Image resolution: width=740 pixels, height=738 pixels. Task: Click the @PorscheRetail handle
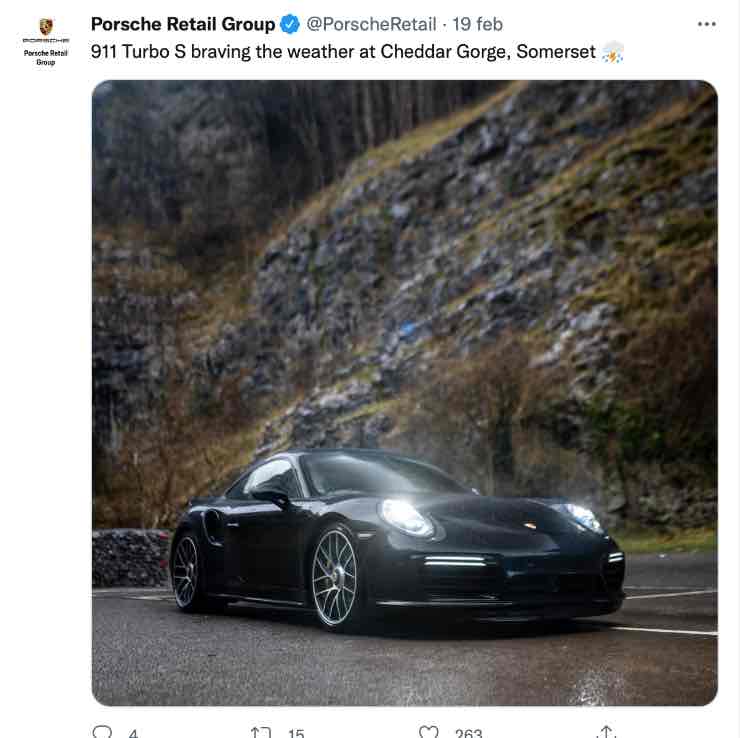point(371,24)
